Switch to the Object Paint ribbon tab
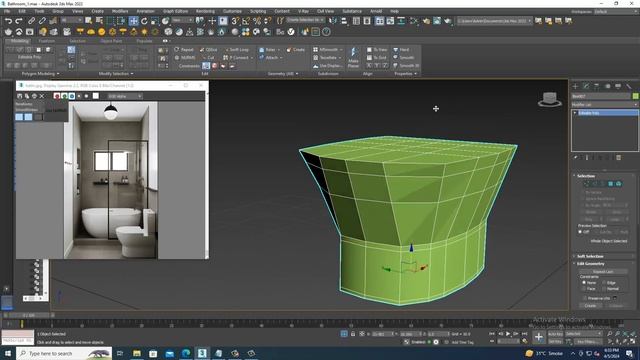The height and width of the screenshot is (360, 640). click(111, 41)
